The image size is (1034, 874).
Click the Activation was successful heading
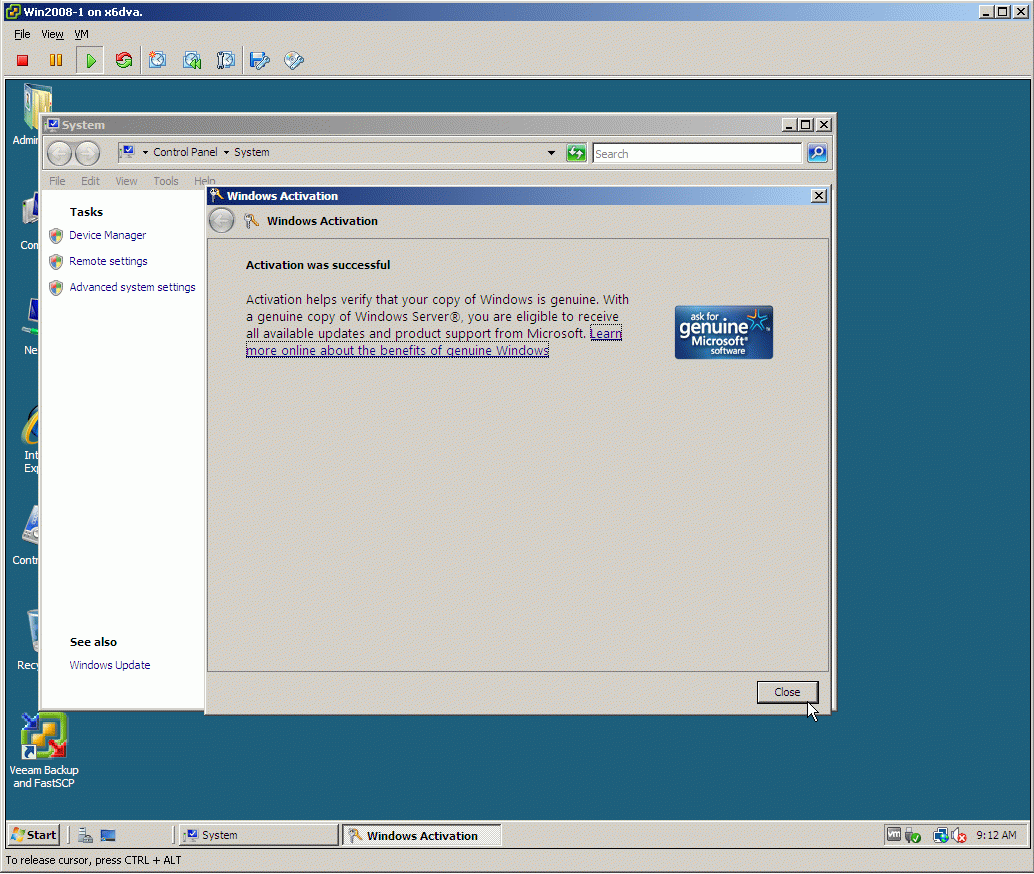(x=318, y=265)
